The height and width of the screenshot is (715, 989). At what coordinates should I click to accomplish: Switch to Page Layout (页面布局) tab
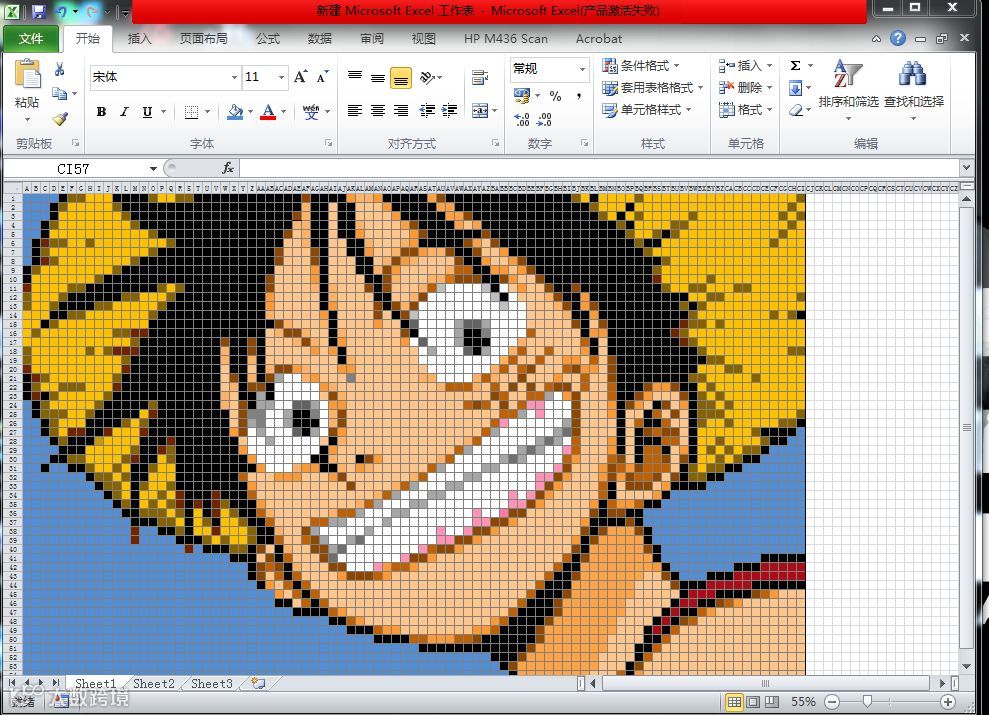coord(204,39)
